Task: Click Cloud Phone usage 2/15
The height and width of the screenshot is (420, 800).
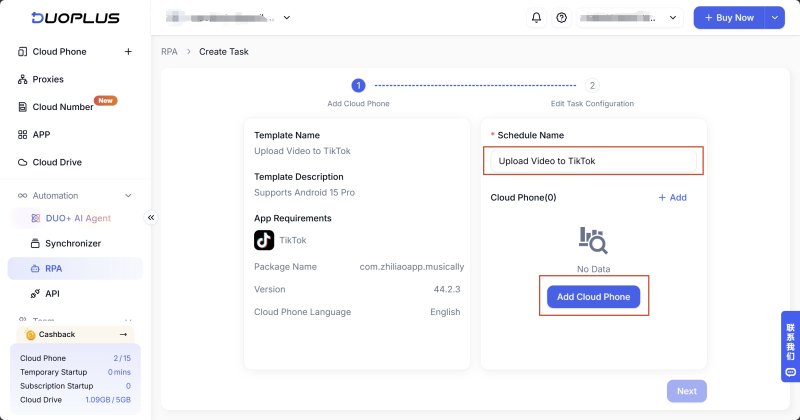Action: pos(122,358)
